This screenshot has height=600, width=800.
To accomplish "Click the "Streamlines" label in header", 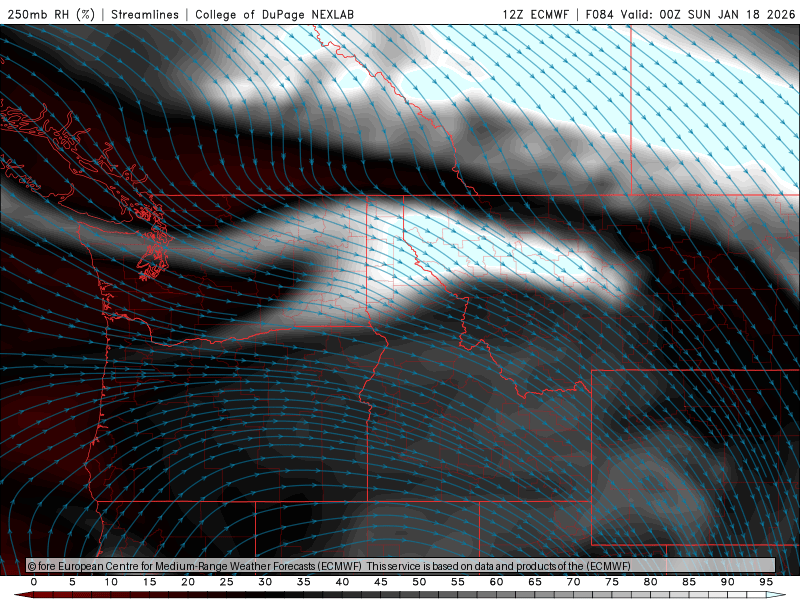I will 145,14.
